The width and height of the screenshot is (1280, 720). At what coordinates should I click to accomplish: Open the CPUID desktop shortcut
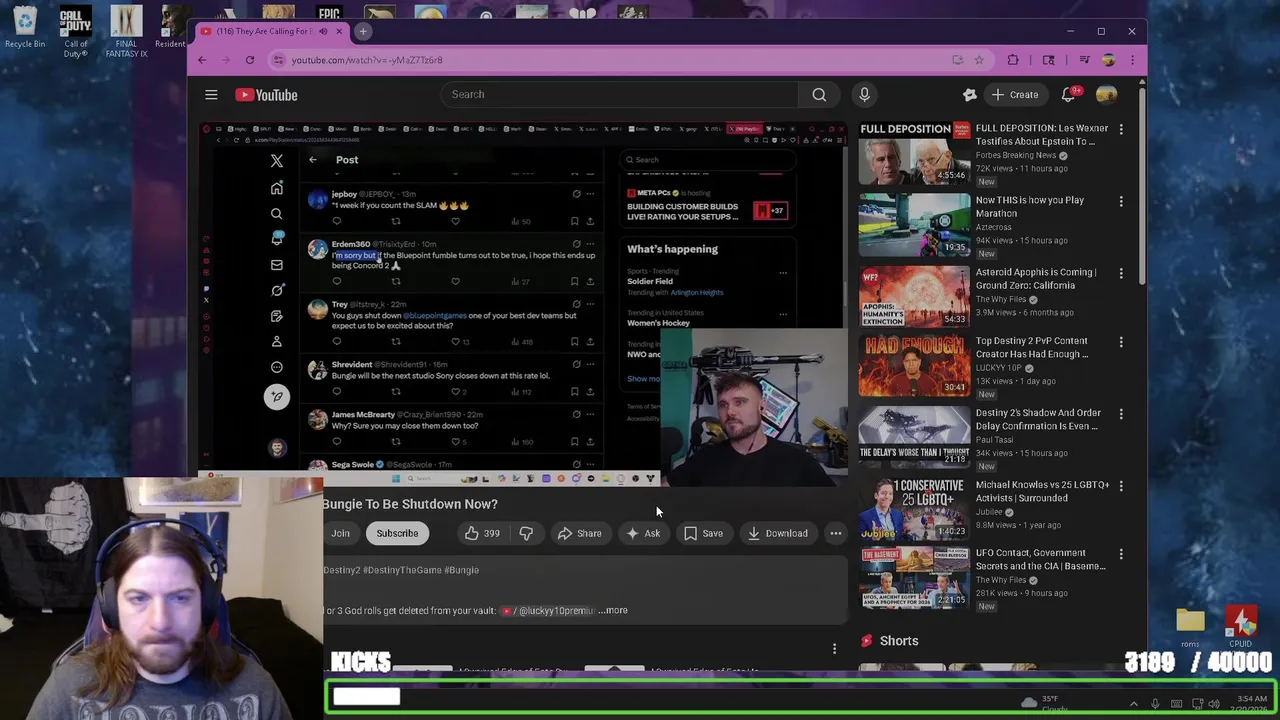[1241, 626]
